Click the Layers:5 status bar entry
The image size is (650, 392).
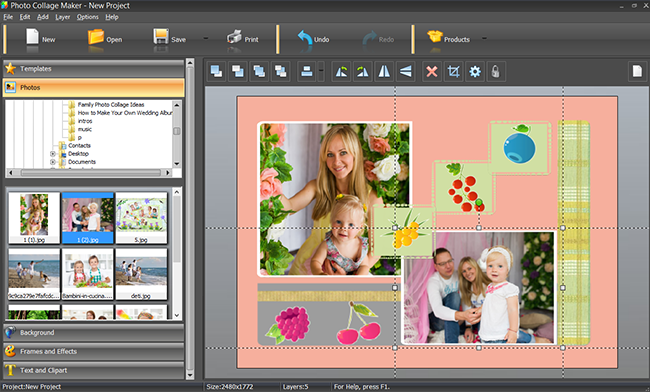click(x=296, y=387)
